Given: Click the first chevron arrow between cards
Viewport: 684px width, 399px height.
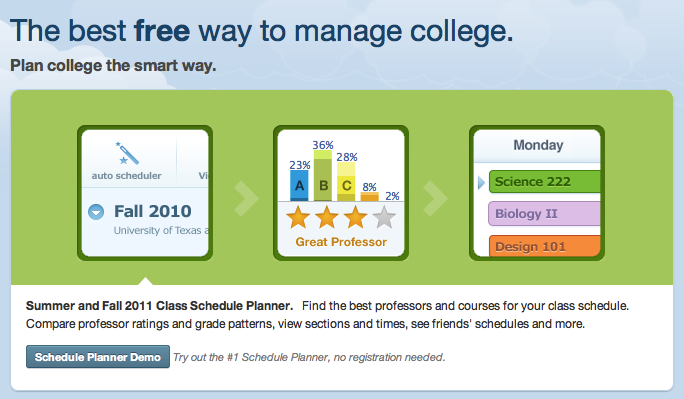Looking at the screenshot, I should [246, 198].
